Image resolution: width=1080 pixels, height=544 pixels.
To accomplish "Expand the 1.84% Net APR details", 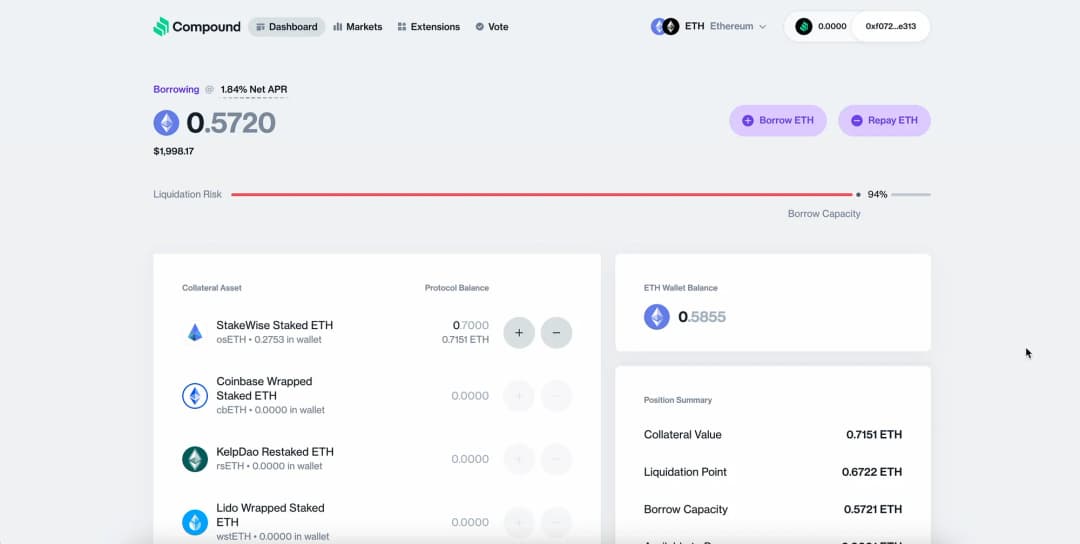I will pyautogui.click(x=254, y=90).
